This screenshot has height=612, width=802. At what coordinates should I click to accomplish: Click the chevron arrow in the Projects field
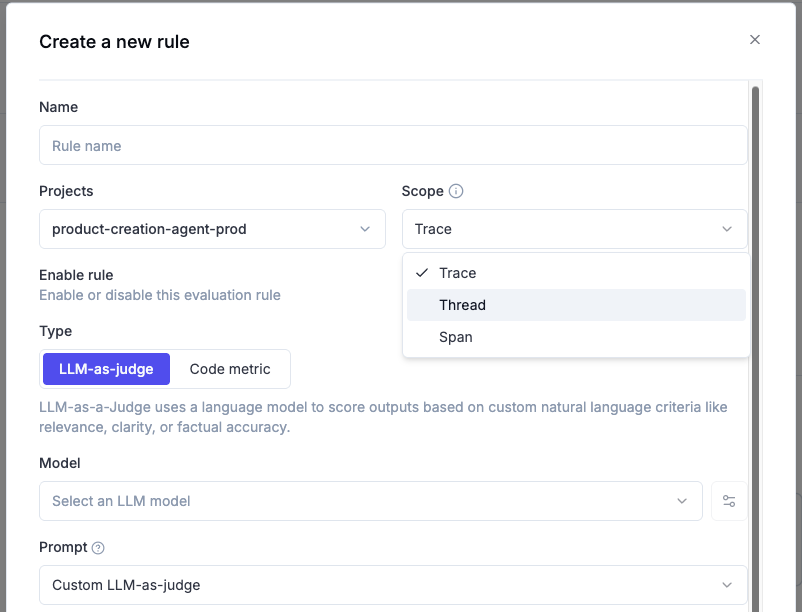click(365, 229)
